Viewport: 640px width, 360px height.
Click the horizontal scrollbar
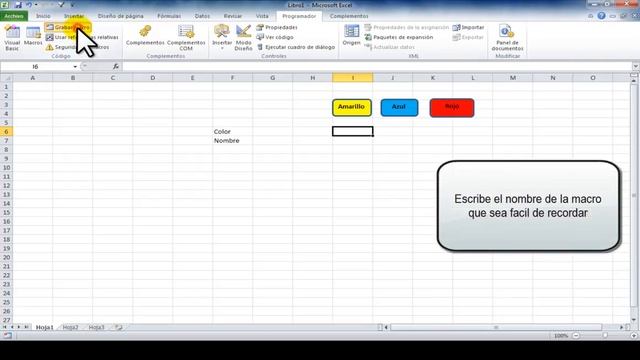pos(496,327)
